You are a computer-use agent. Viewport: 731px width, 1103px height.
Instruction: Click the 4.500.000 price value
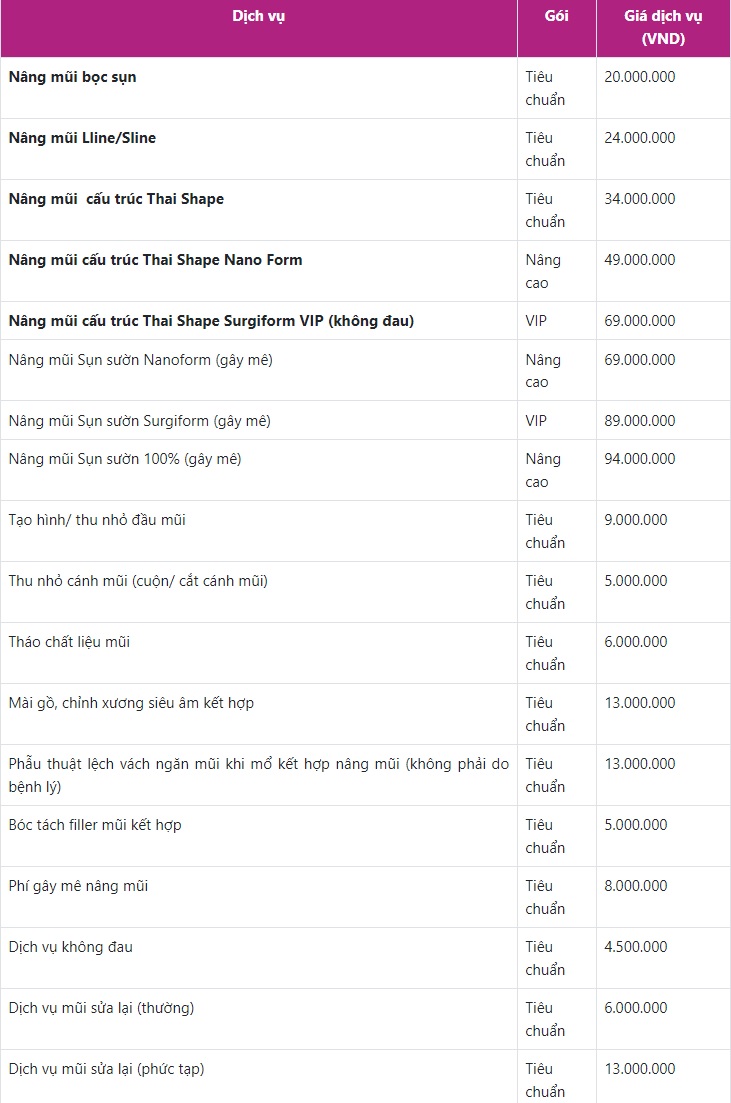[x=636, y=947]
